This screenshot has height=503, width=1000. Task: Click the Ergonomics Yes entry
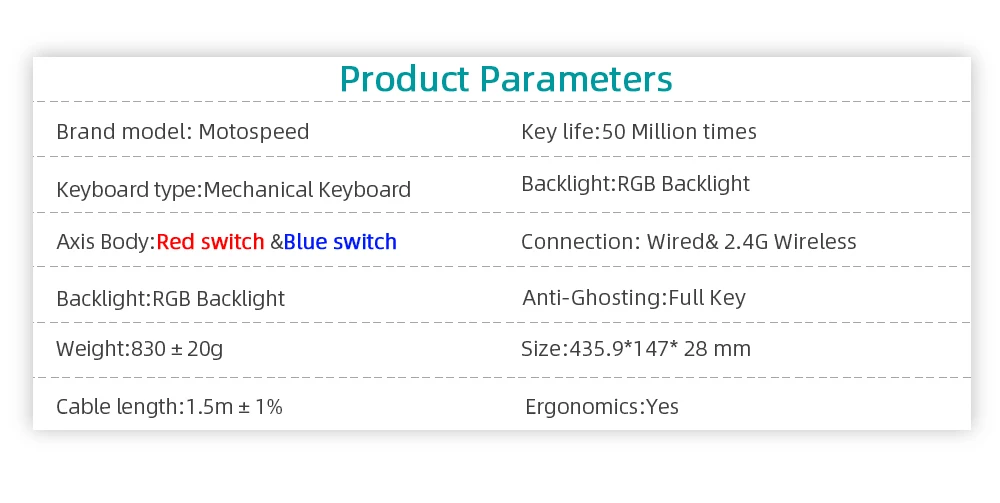tap(601, 407)
